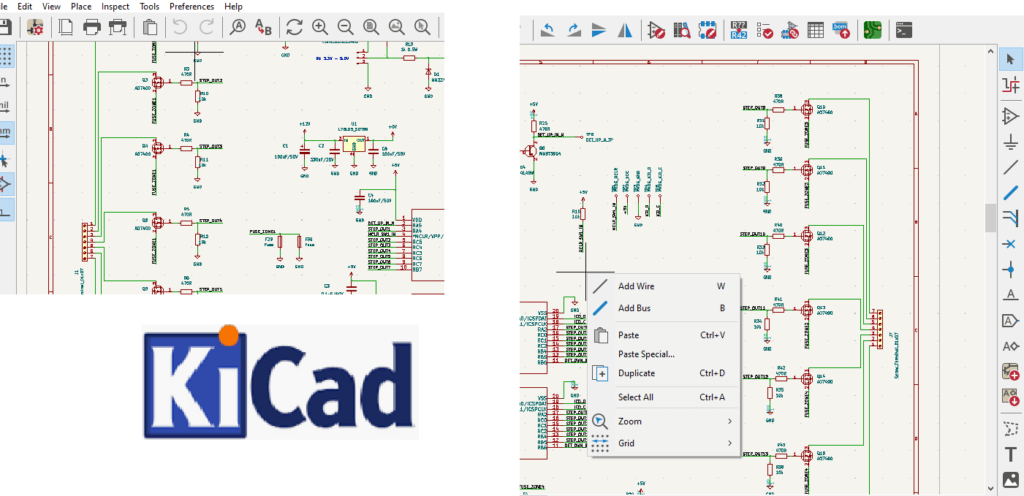
Task: Select the graphic lines dashed tool
Action: pos(1011,429)
